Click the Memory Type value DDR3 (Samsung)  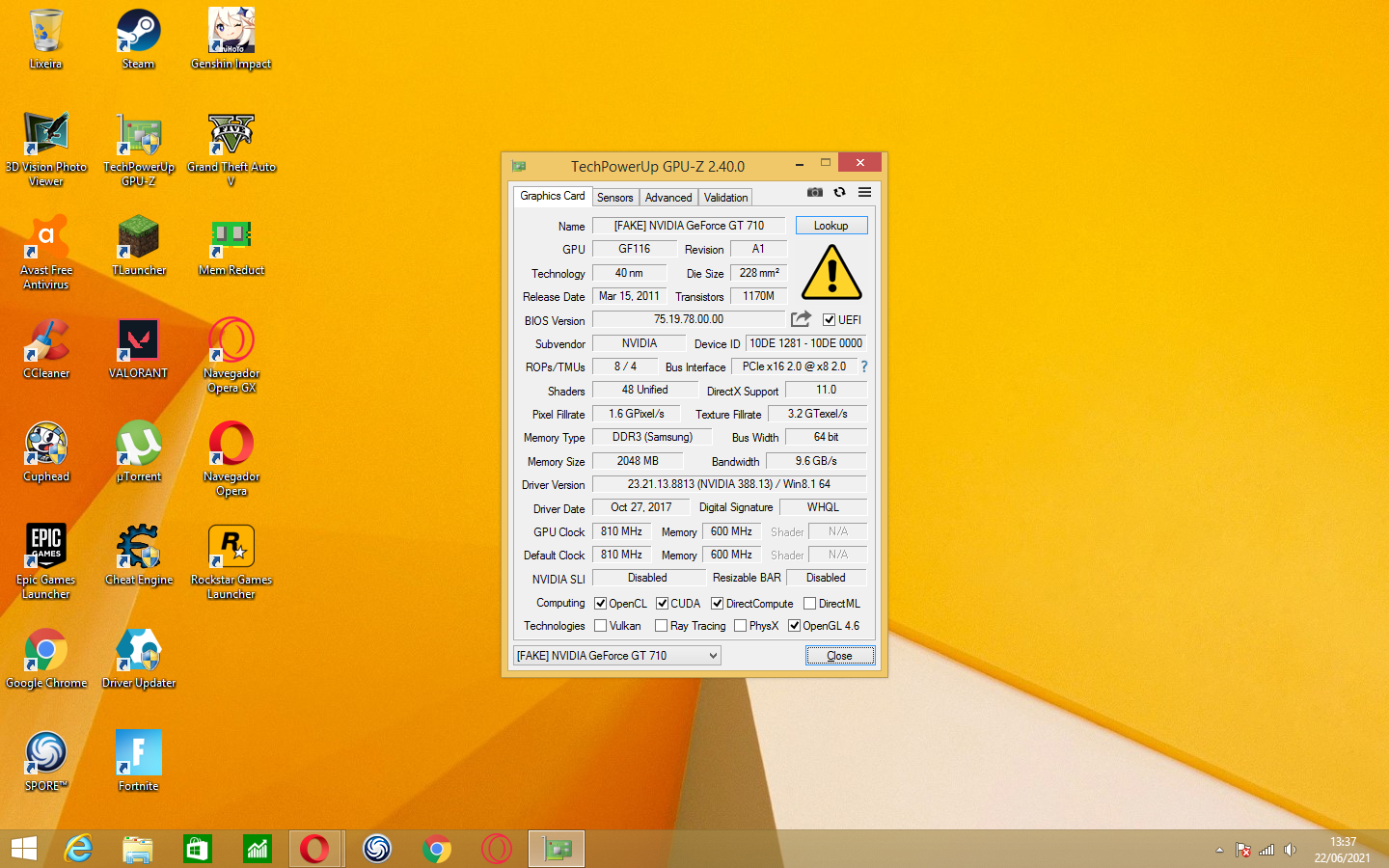coord(652,437)
